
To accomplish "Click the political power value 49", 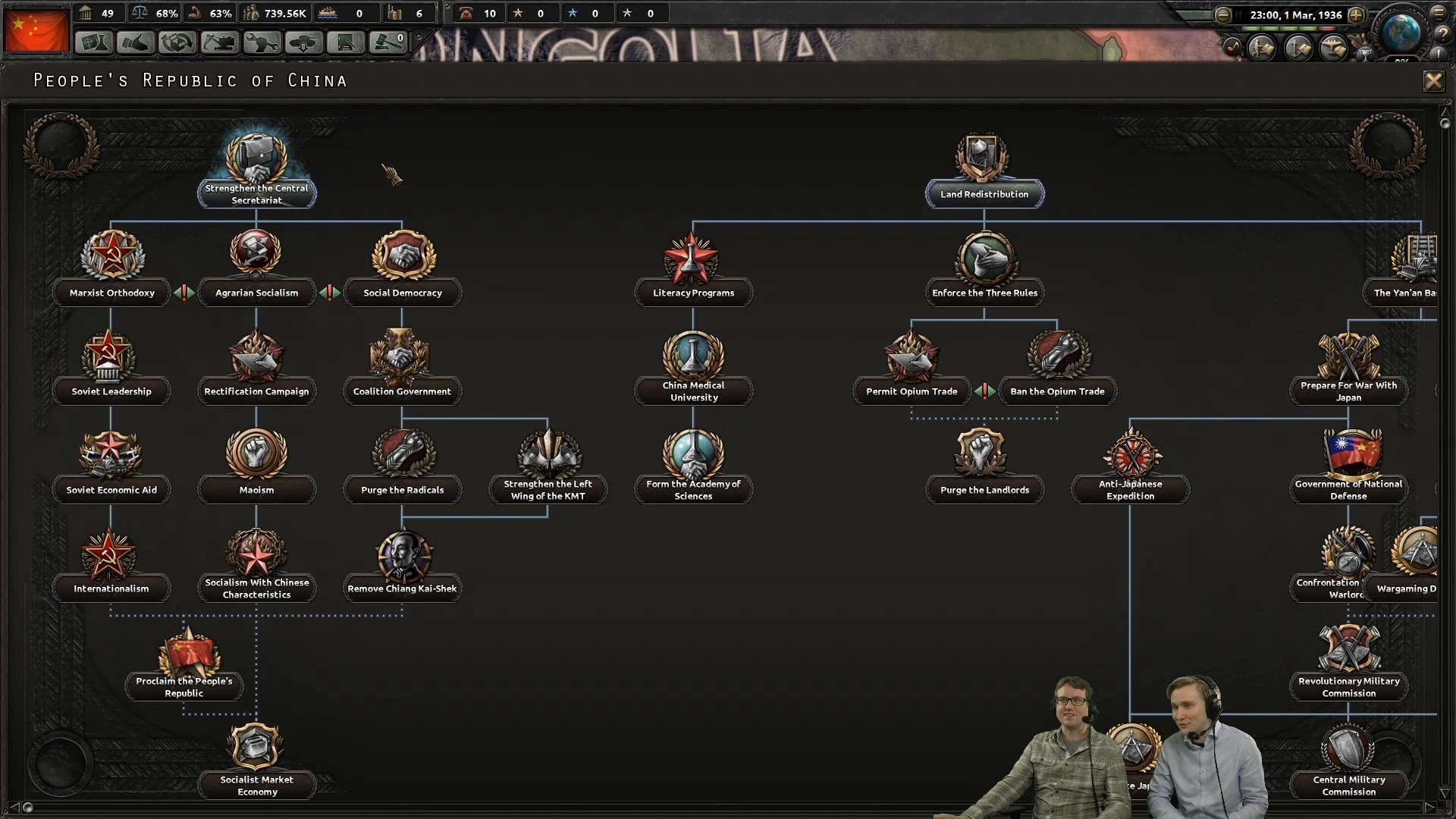I will click(x=99, y=13).
